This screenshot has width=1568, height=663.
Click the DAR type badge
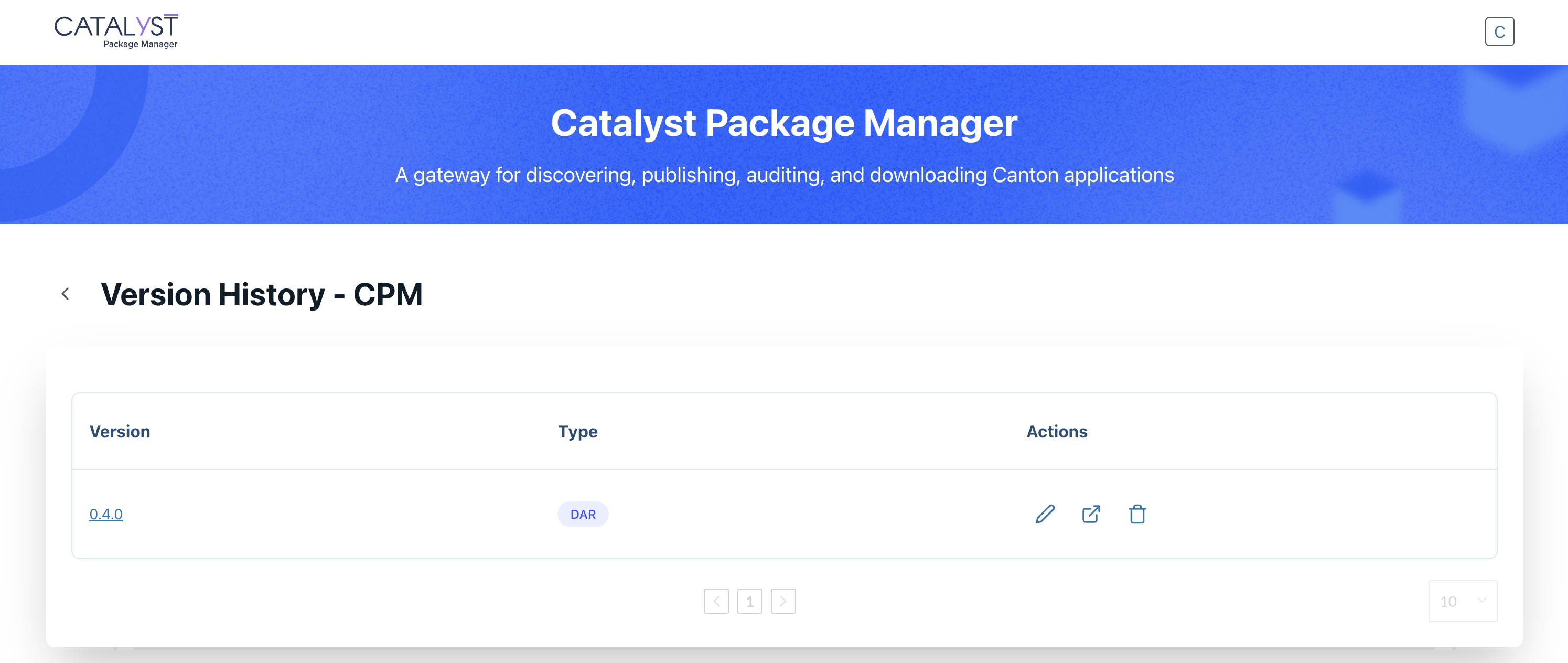click(x=583, y=514)
